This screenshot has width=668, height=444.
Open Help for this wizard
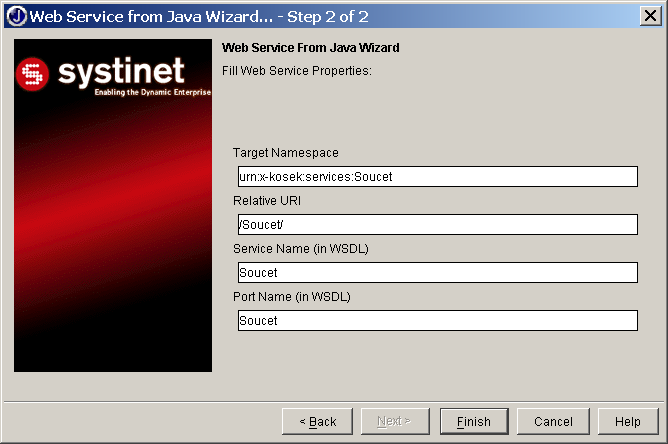[628, 421]
